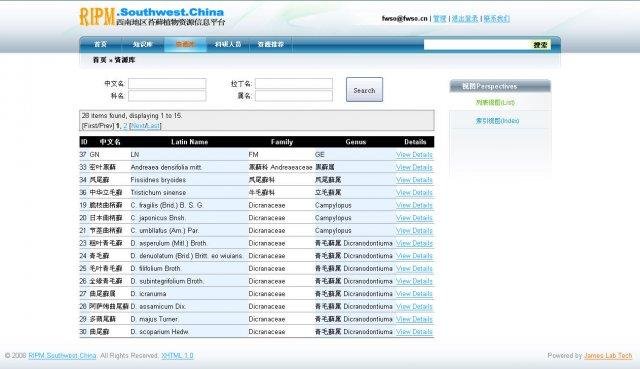View Details for D. icranuma
Viewport: 640px width, 369px height.
click(414, 294)
